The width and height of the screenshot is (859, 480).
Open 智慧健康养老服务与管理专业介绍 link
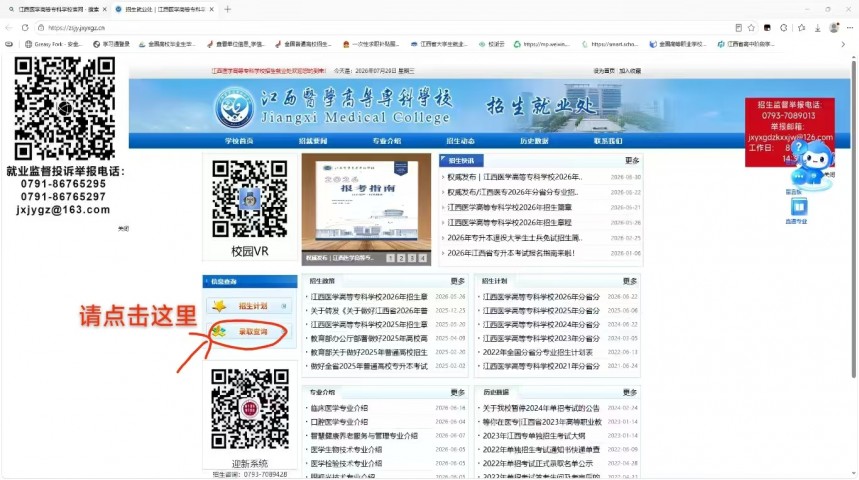364,436
